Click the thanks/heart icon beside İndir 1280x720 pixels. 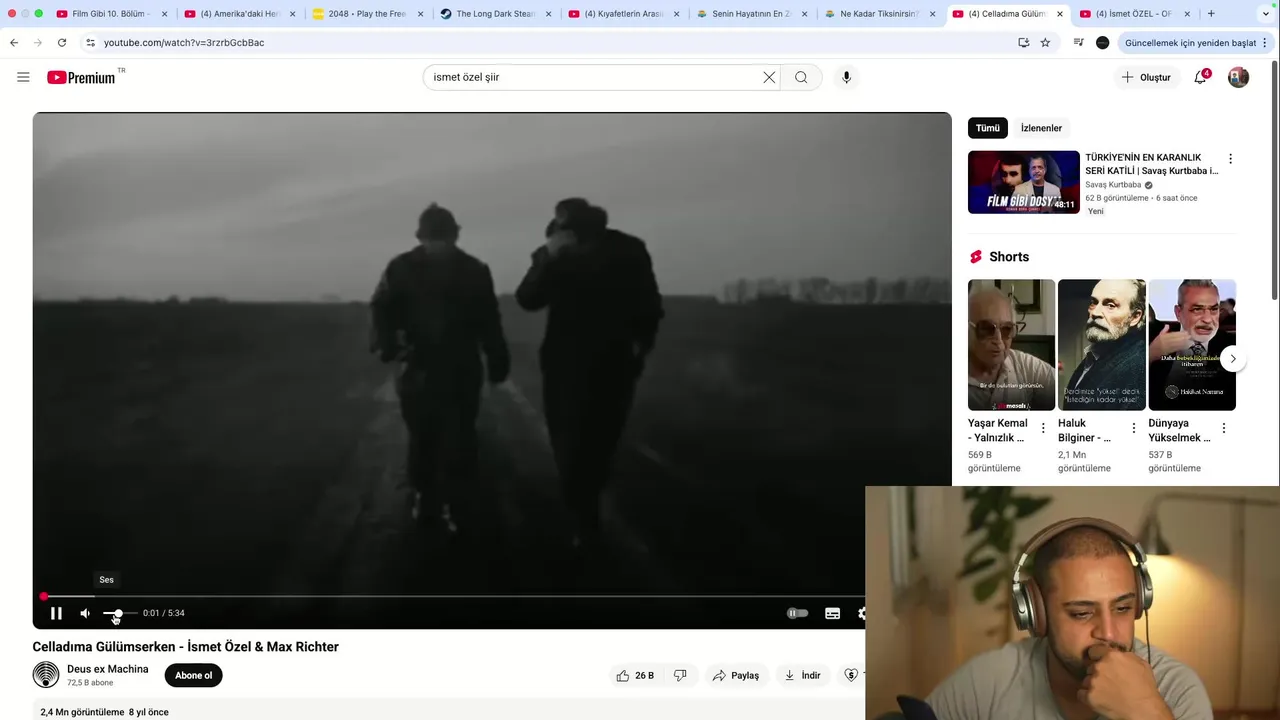point(851,675)
